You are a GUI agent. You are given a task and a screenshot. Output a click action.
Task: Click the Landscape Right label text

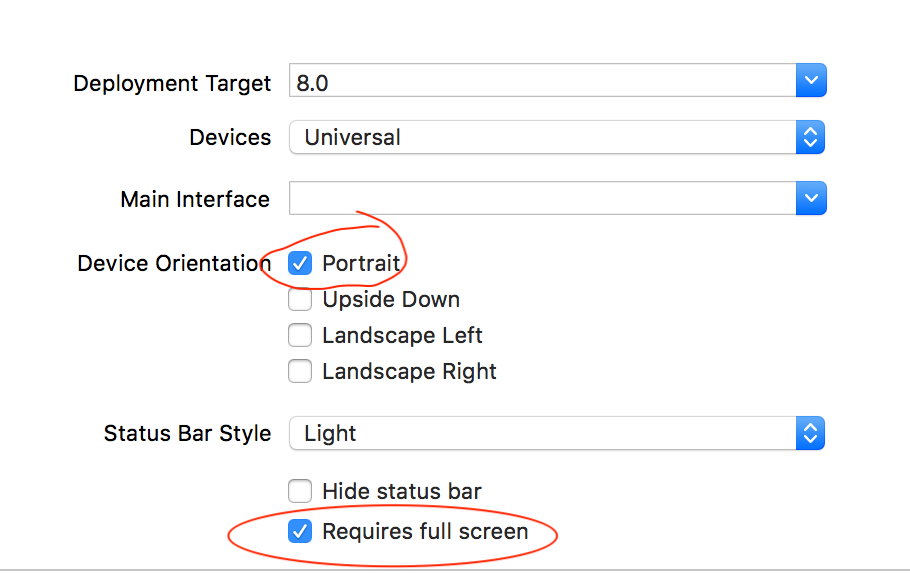(409, 371)
